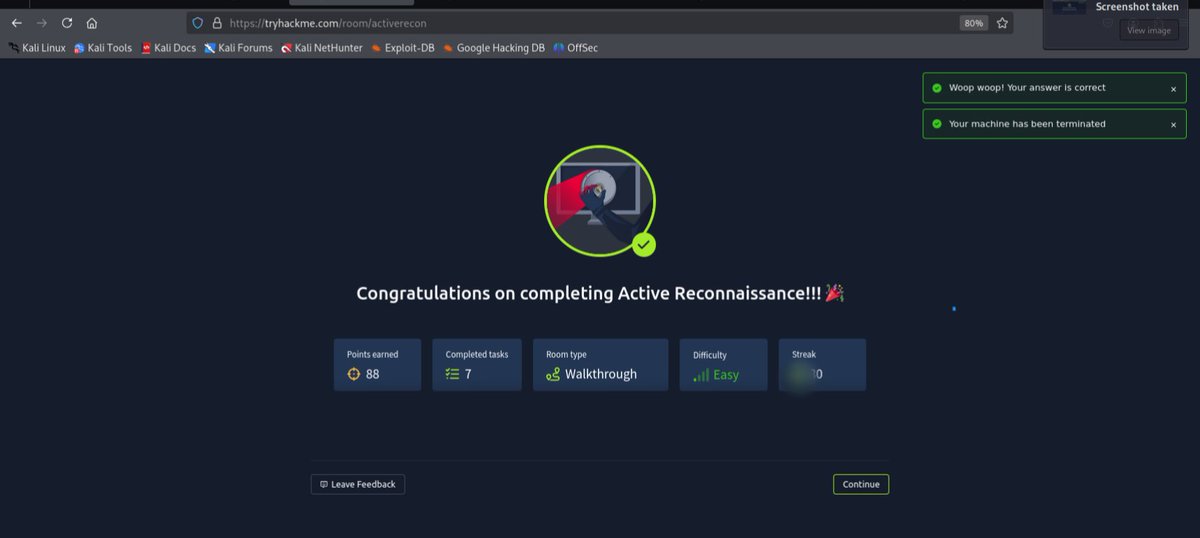
Task: Click the Streak card
Action: point(822,364)
